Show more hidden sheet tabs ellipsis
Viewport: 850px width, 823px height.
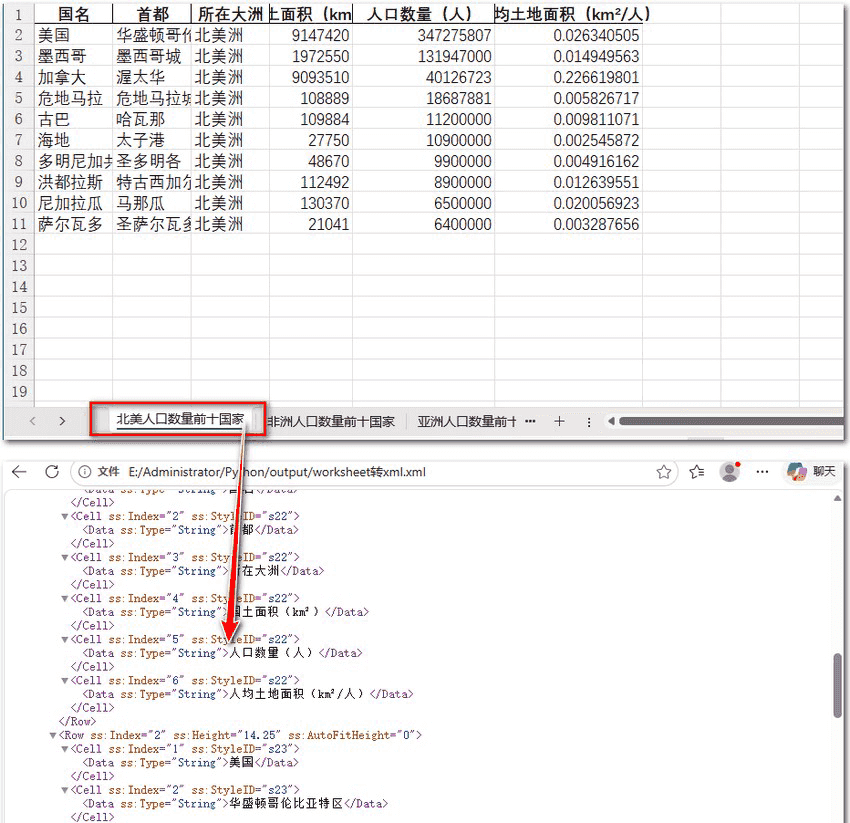click(x=530, y=421)
